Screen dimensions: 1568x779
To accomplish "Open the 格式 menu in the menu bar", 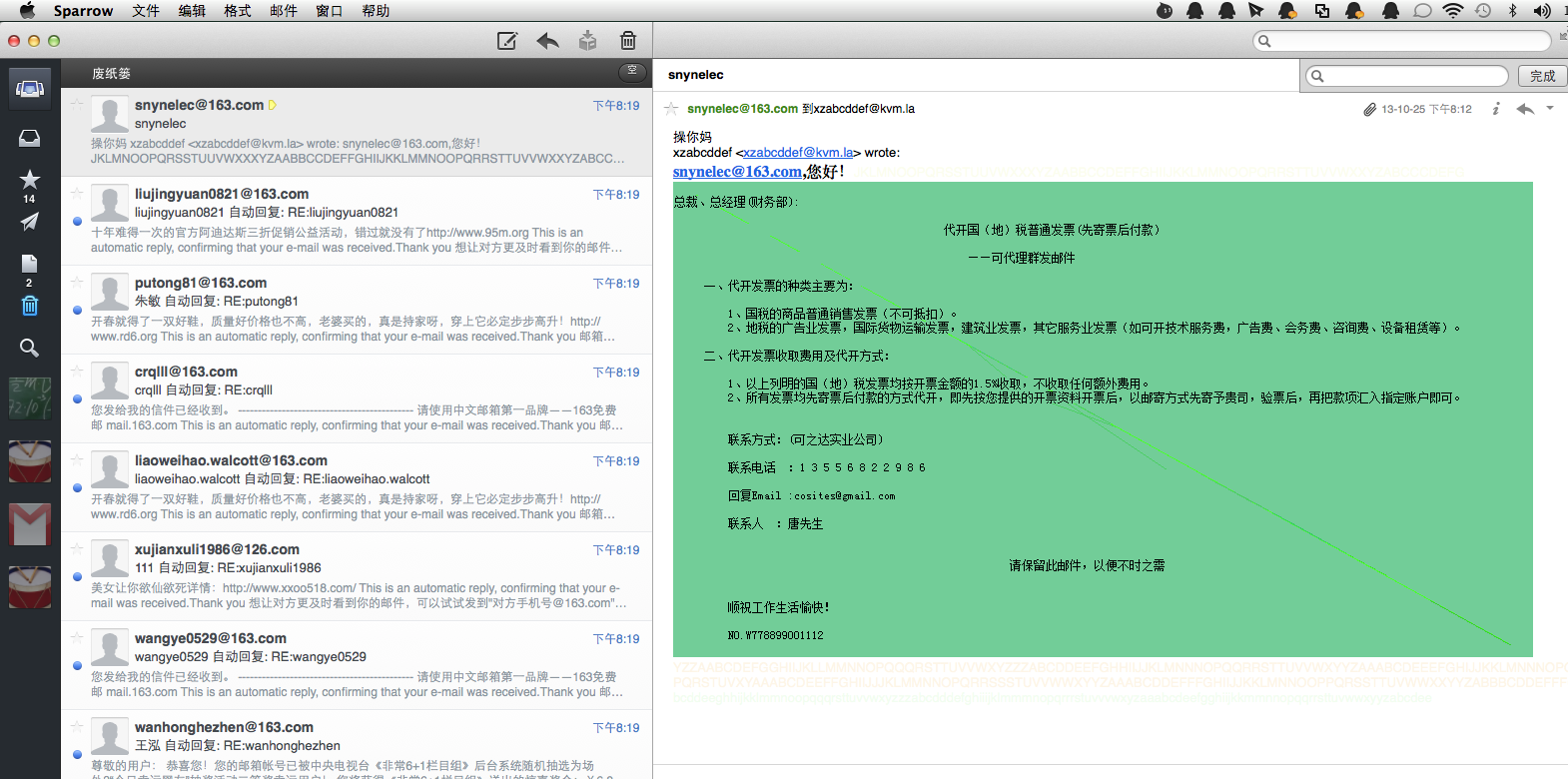I will (x=238, y=11).
